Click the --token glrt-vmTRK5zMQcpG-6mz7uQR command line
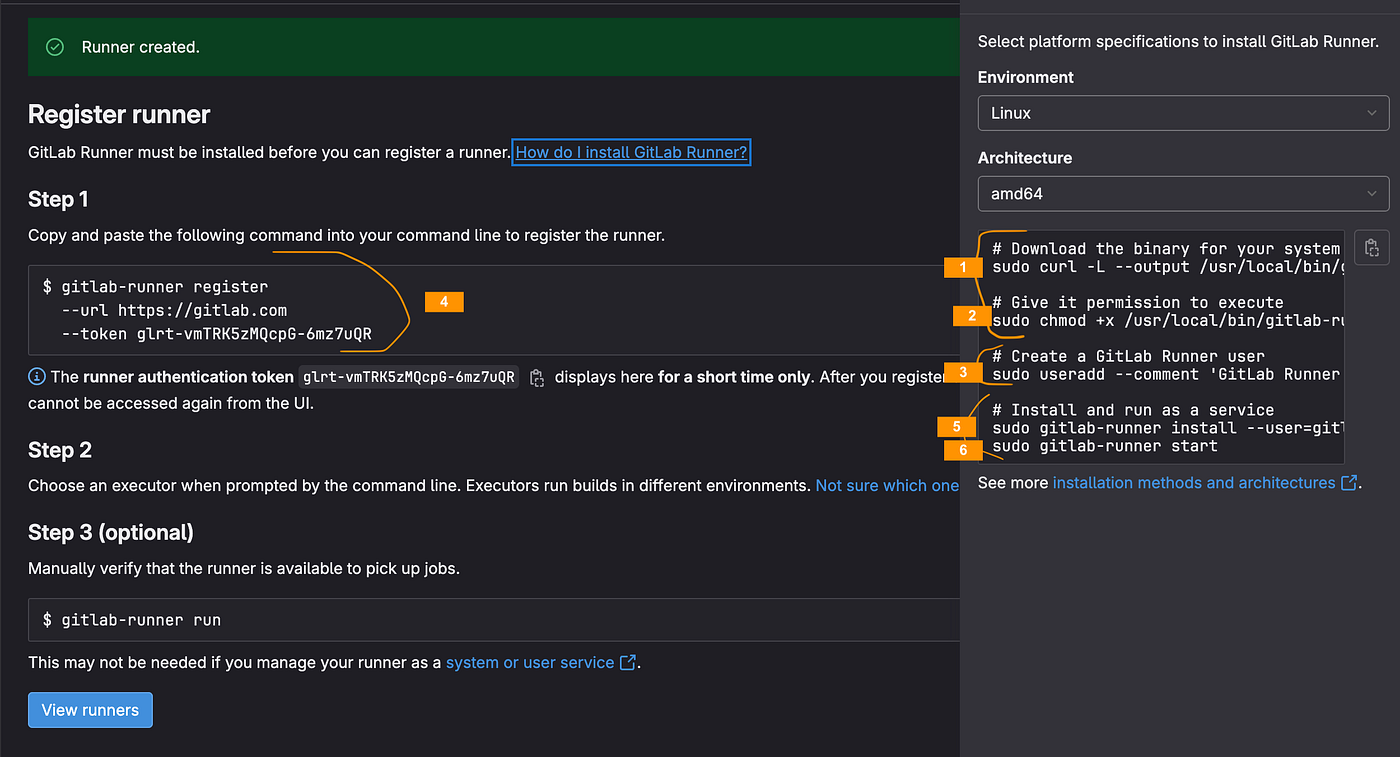The height and width of the screenshot is (757, 1400). click(x=216, y=335)
